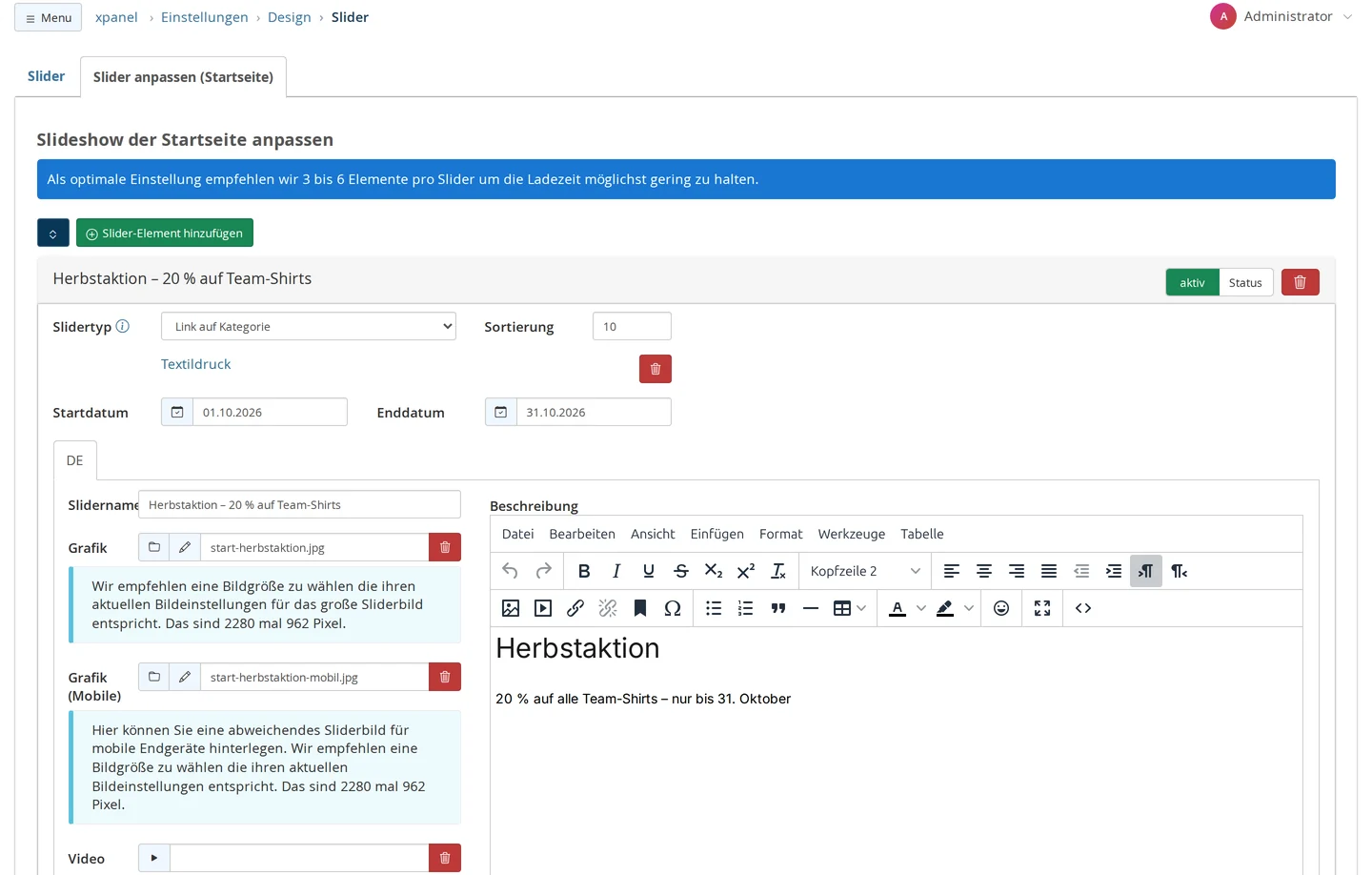Open table insert dropdown
This screenshot has height=875, width=1372.
click(850, 608)
